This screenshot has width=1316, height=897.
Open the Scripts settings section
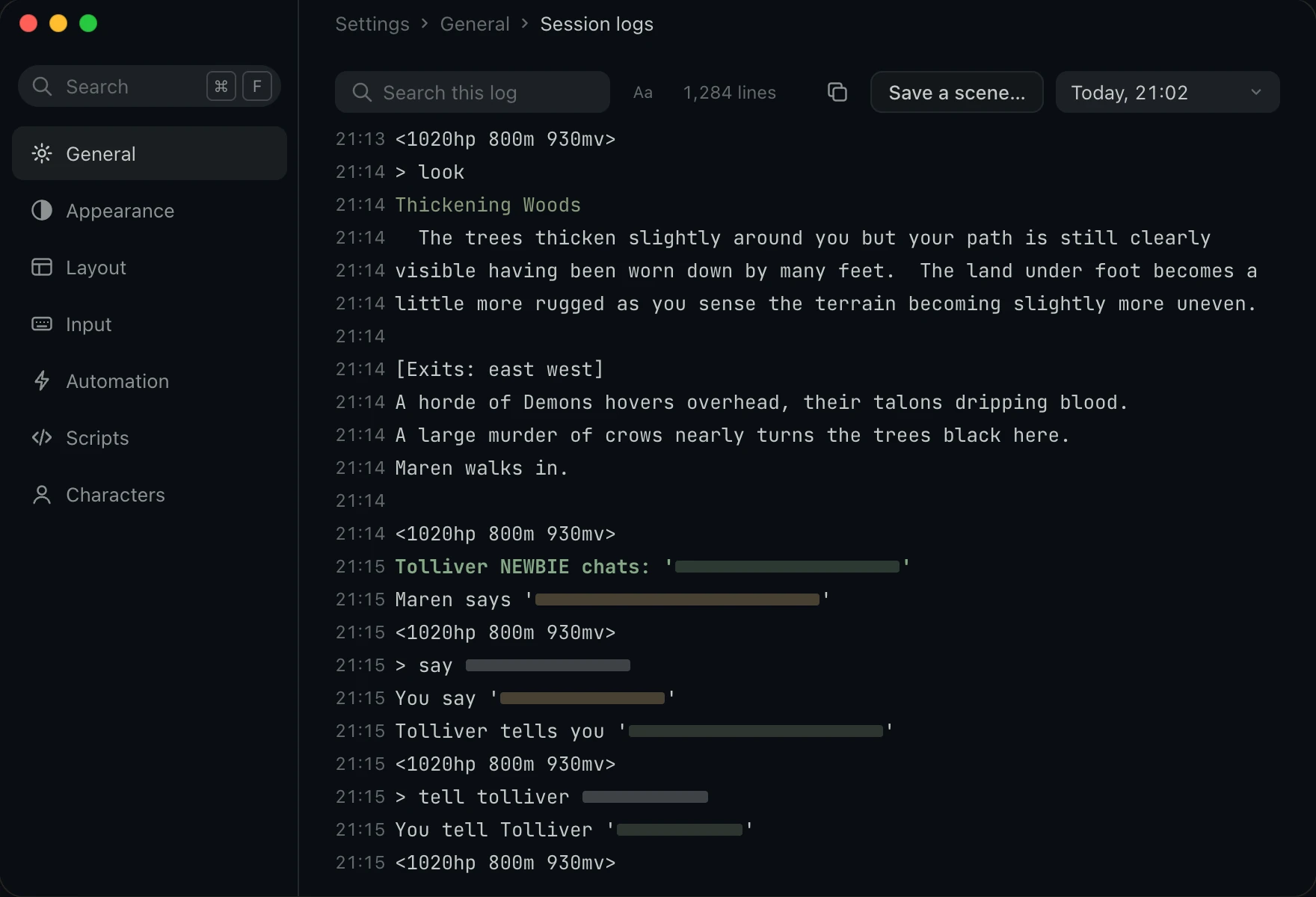150,438
